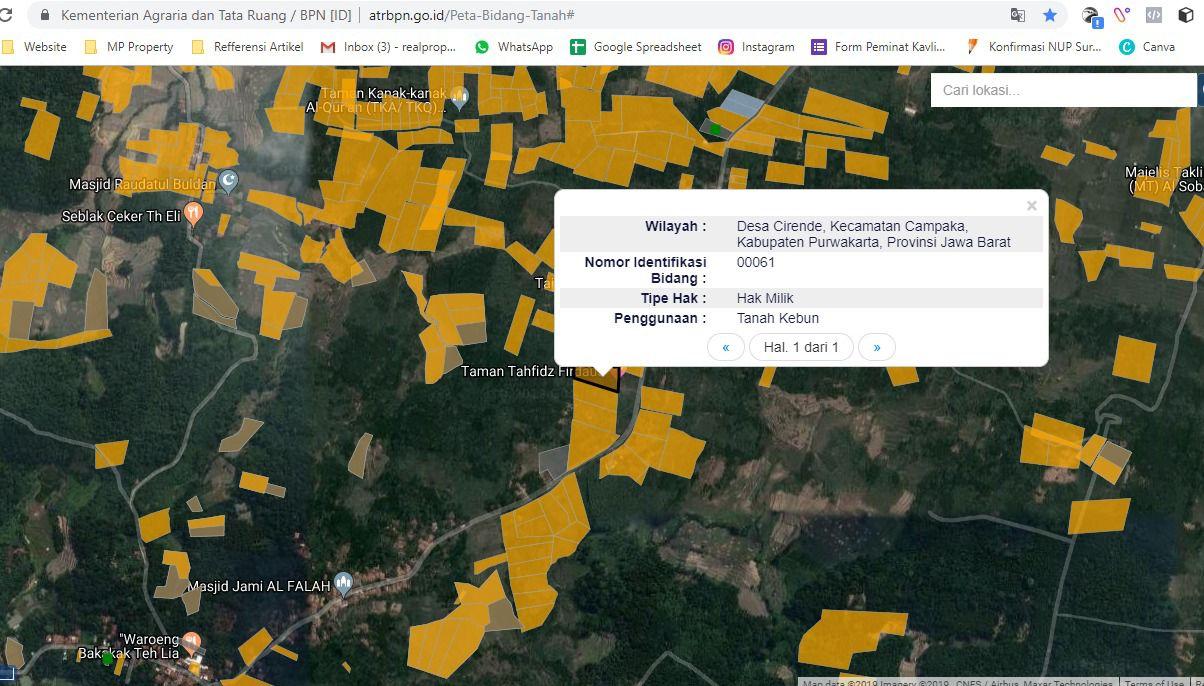The width and height of the screenshot is (1204, 686).
Task: Open the WhatsApp bookmark
Action: 514,47
